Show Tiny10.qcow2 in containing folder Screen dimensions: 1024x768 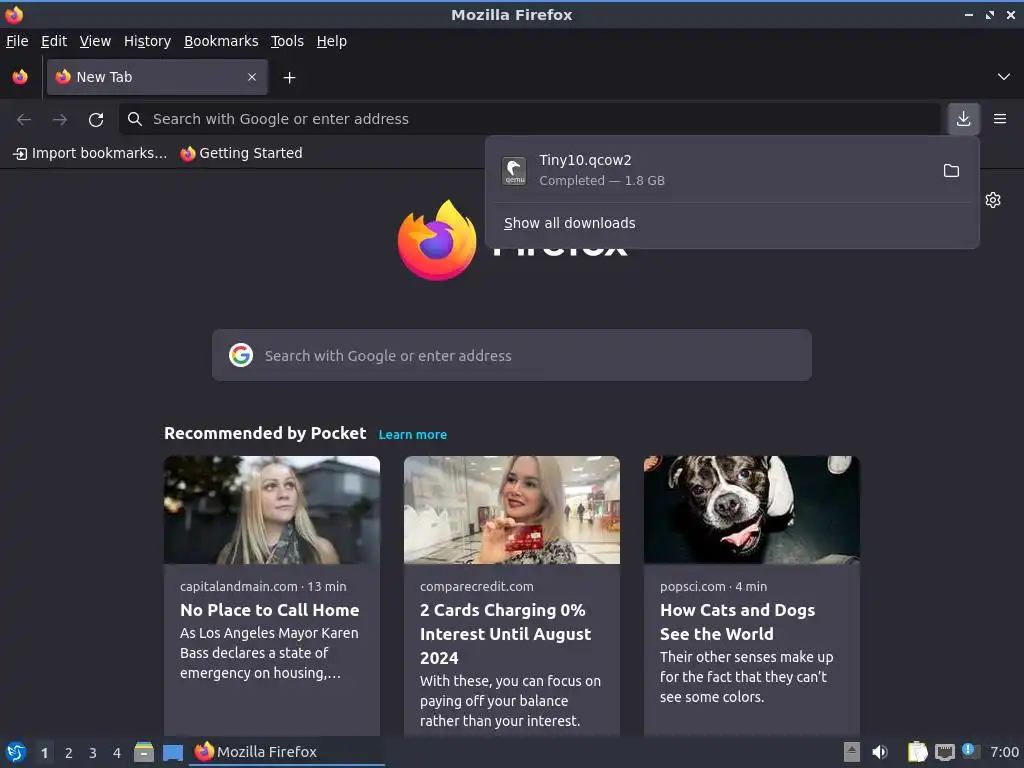pyautogui.click(x=952, y=170)
